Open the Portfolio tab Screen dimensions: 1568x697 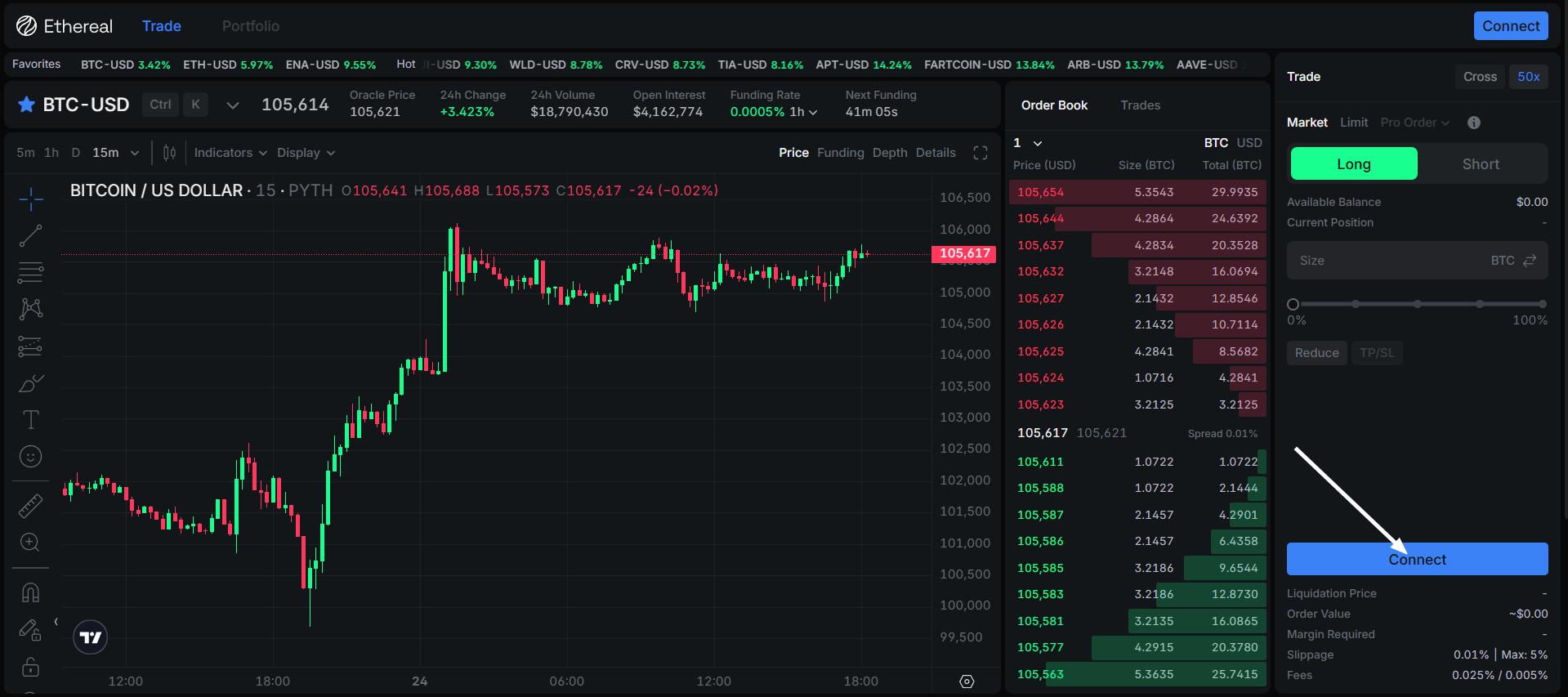coord(251,26)
